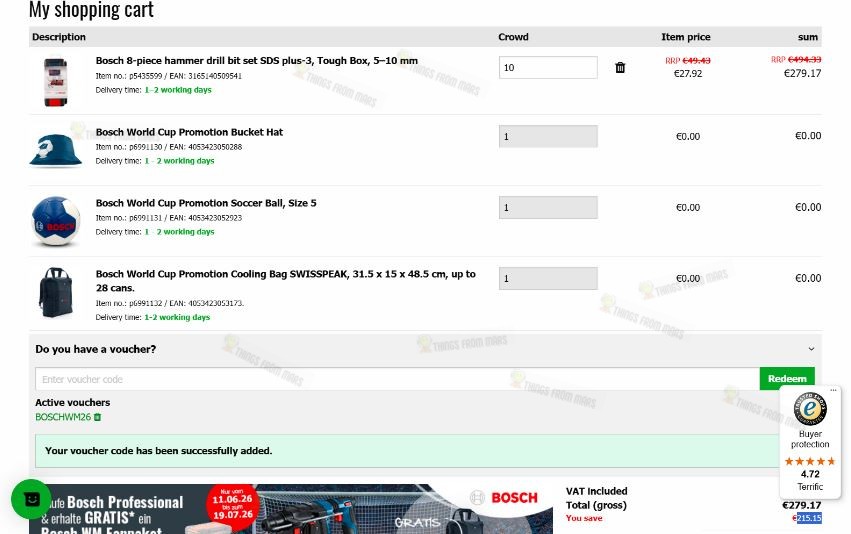
Task: Click the 'VAT included' label
Action: tap(596, 491)
